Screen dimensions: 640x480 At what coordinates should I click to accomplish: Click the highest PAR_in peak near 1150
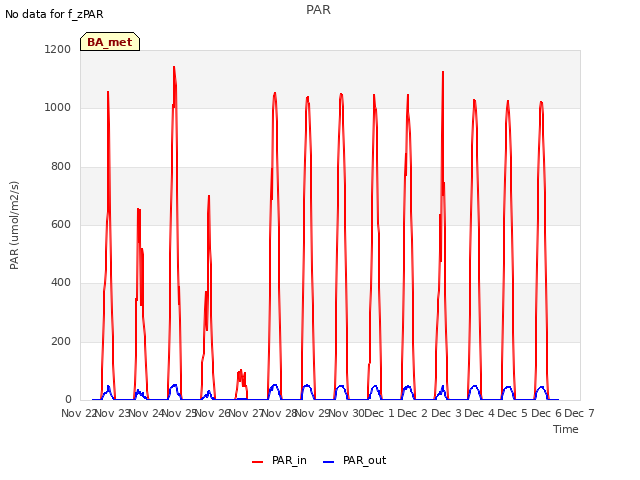coord(174,67)
